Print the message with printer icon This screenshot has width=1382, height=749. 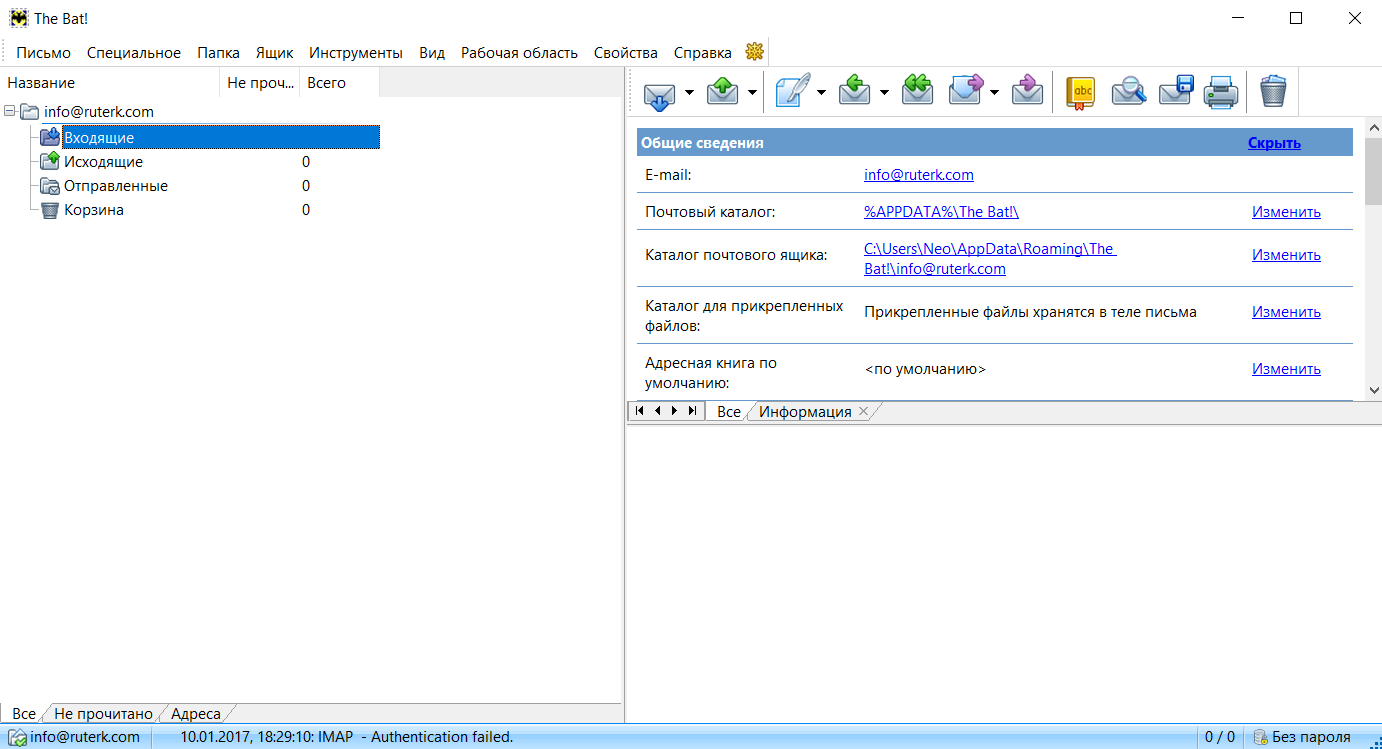click(x=1221, y=92)
